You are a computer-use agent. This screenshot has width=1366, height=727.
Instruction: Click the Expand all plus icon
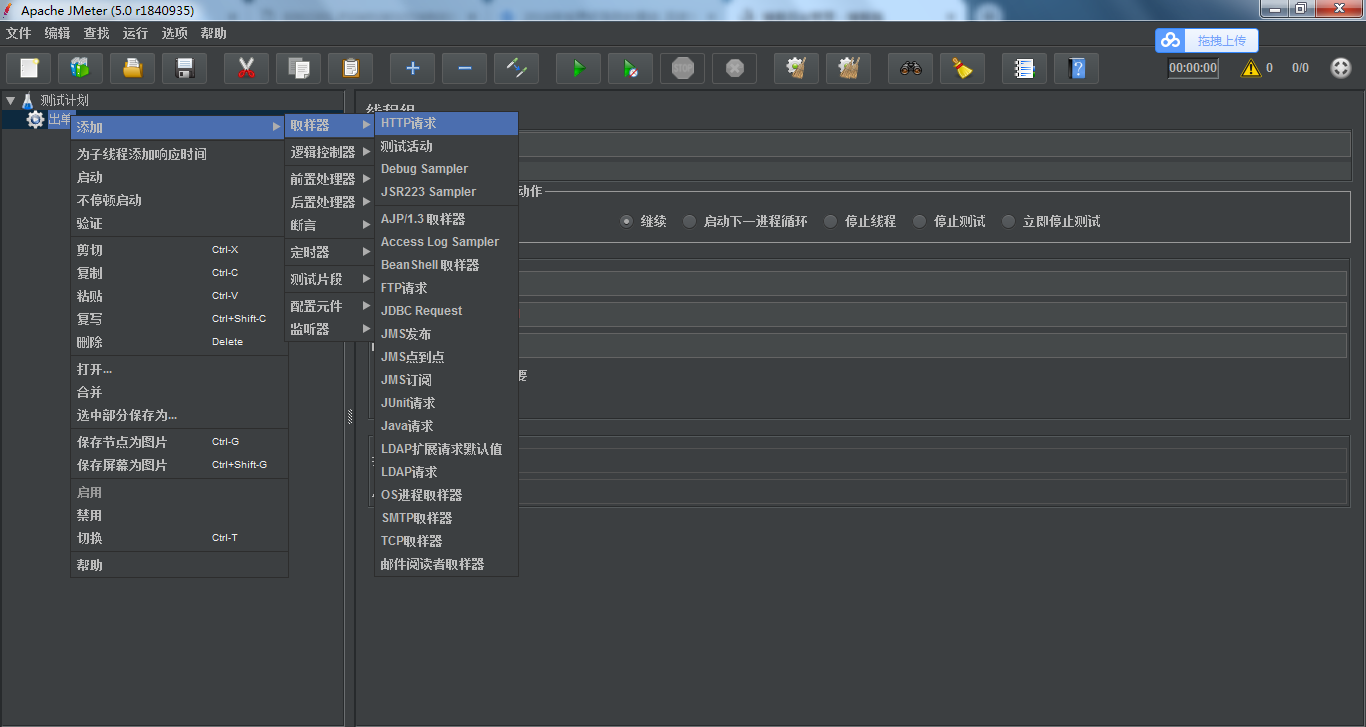click(412, 68)
